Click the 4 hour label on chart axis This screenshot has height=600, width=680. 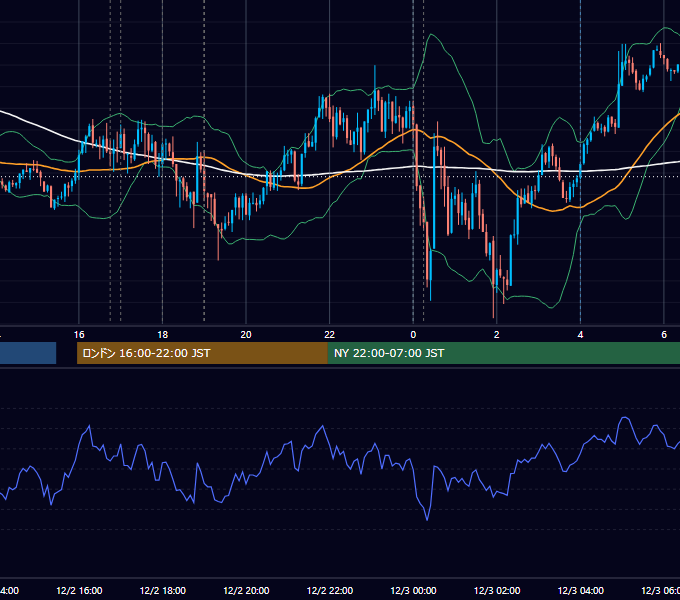coord(580,335)
